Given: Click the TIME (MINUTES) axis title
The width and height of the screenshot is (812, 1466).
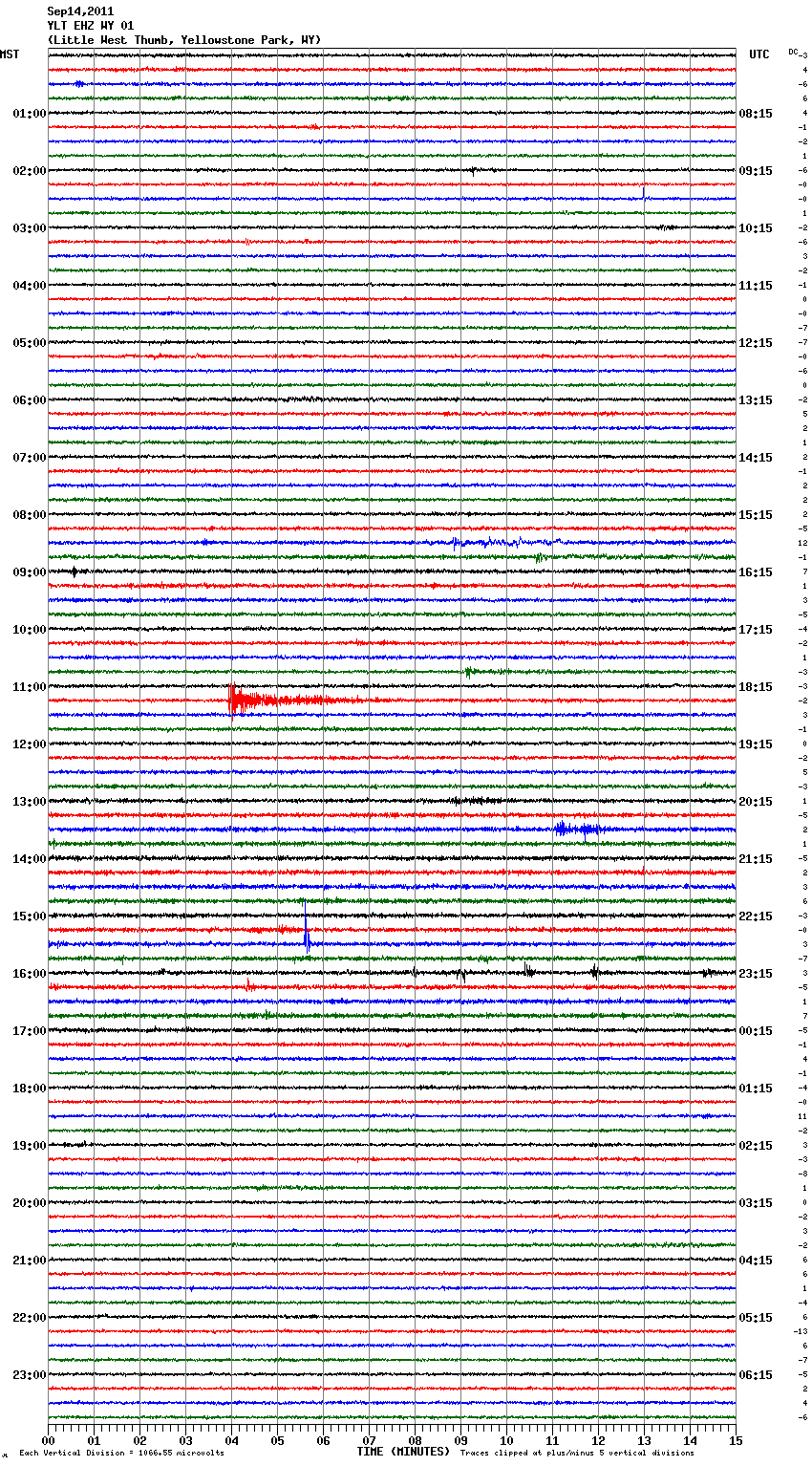Looking at the screenshot, I should coord(403,1452).
